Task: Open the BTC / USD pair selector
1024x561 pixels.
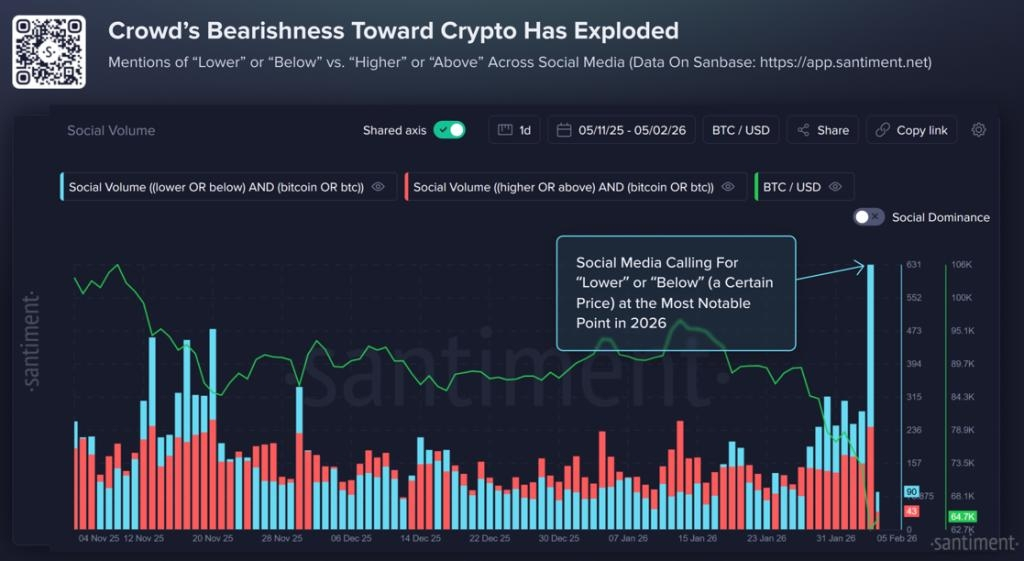Action: [741, 130]
